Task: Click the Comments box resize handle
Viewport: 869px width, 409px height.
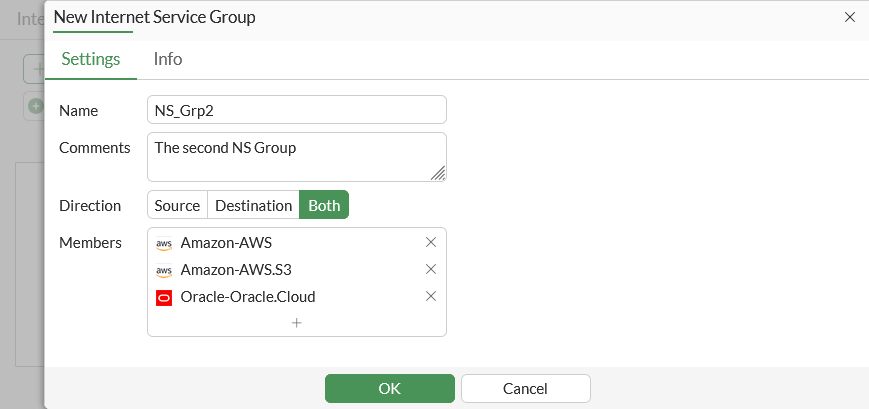Action: tap(438, 173)
